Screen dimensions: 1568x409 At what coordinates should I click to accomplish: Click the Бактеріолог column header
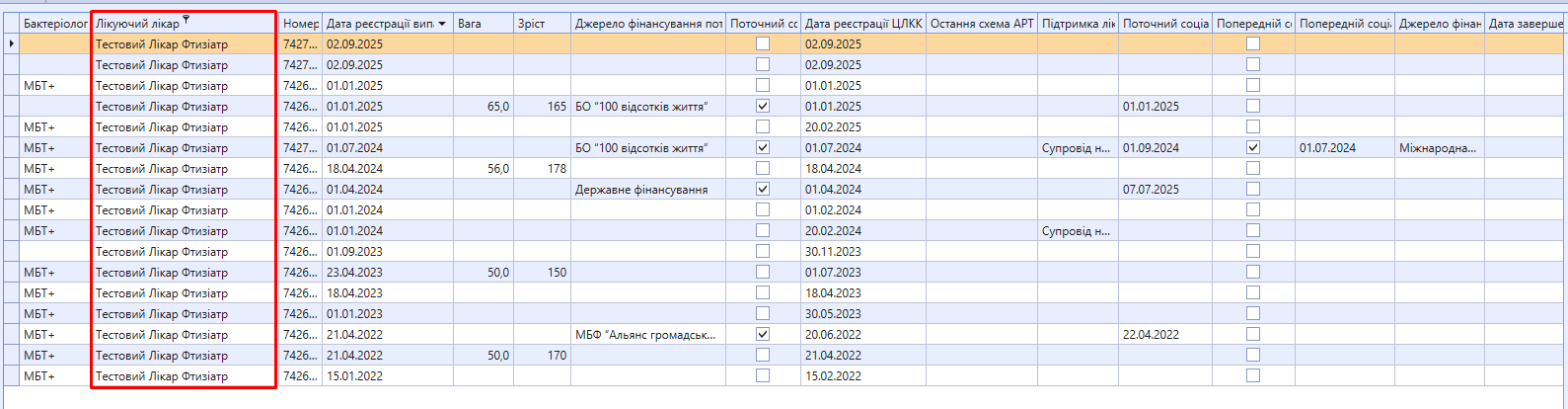54,24
